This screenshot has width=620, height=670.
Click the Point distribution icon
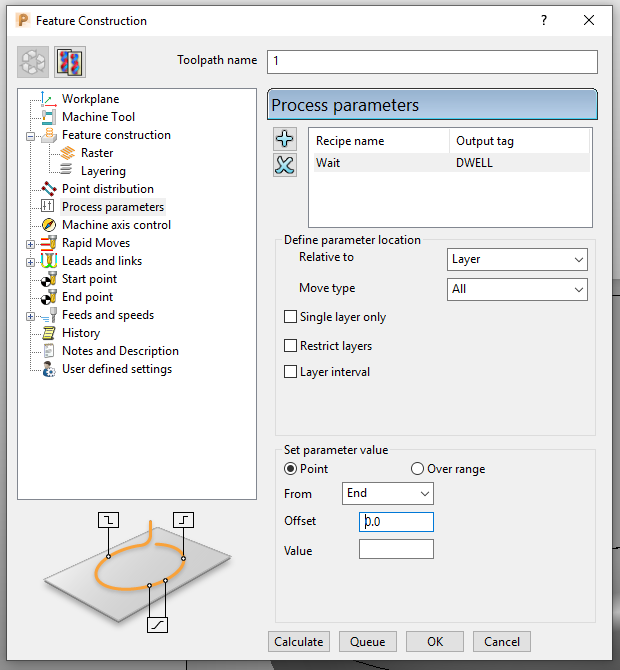[x=49, y=189]
